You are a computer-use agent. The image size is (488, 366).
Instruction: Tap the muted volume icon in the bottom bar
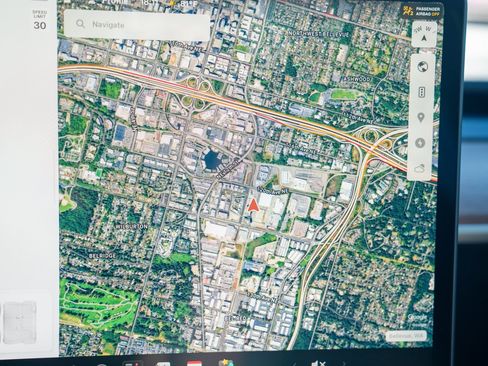pos(317,363)
